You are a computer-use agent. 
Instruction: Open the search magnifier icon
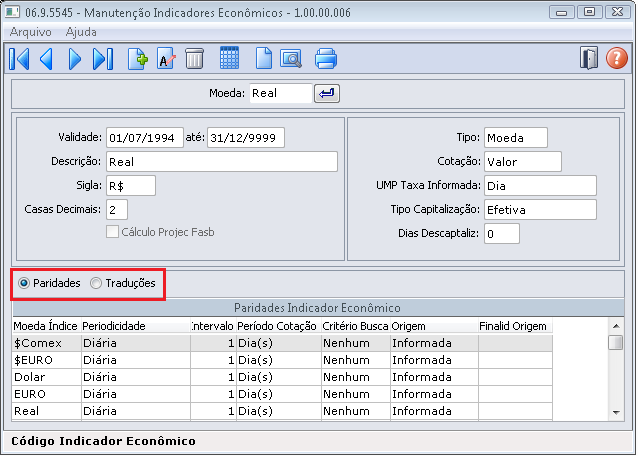(291, 59)
